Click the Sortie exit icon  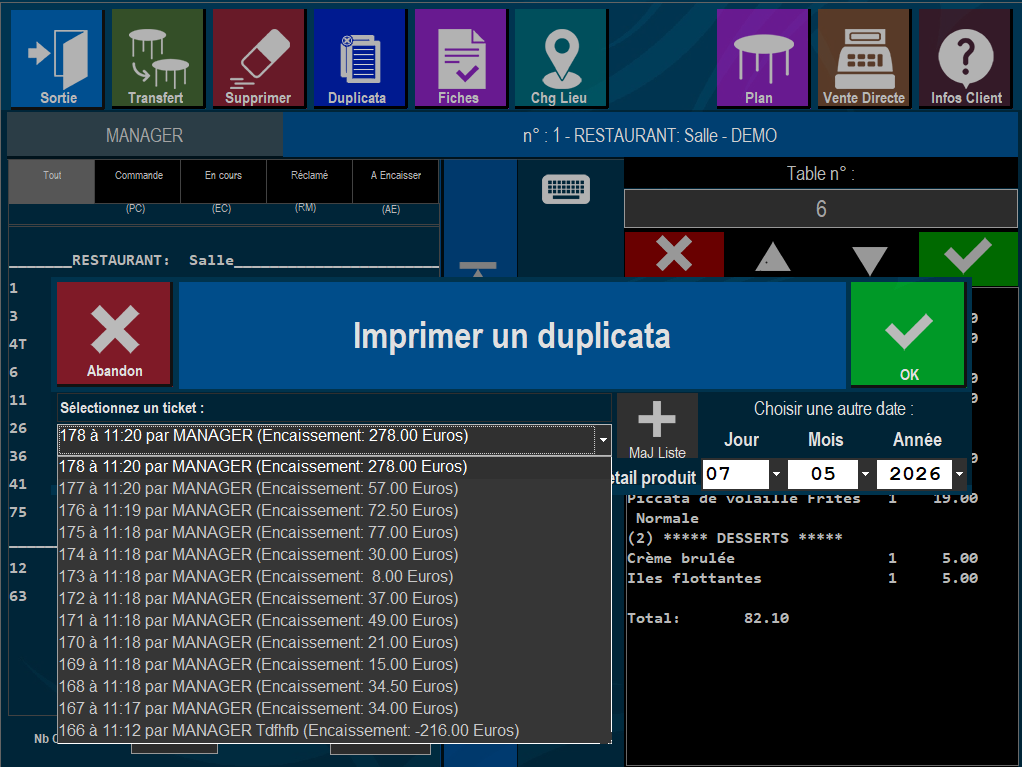[57, 58]
